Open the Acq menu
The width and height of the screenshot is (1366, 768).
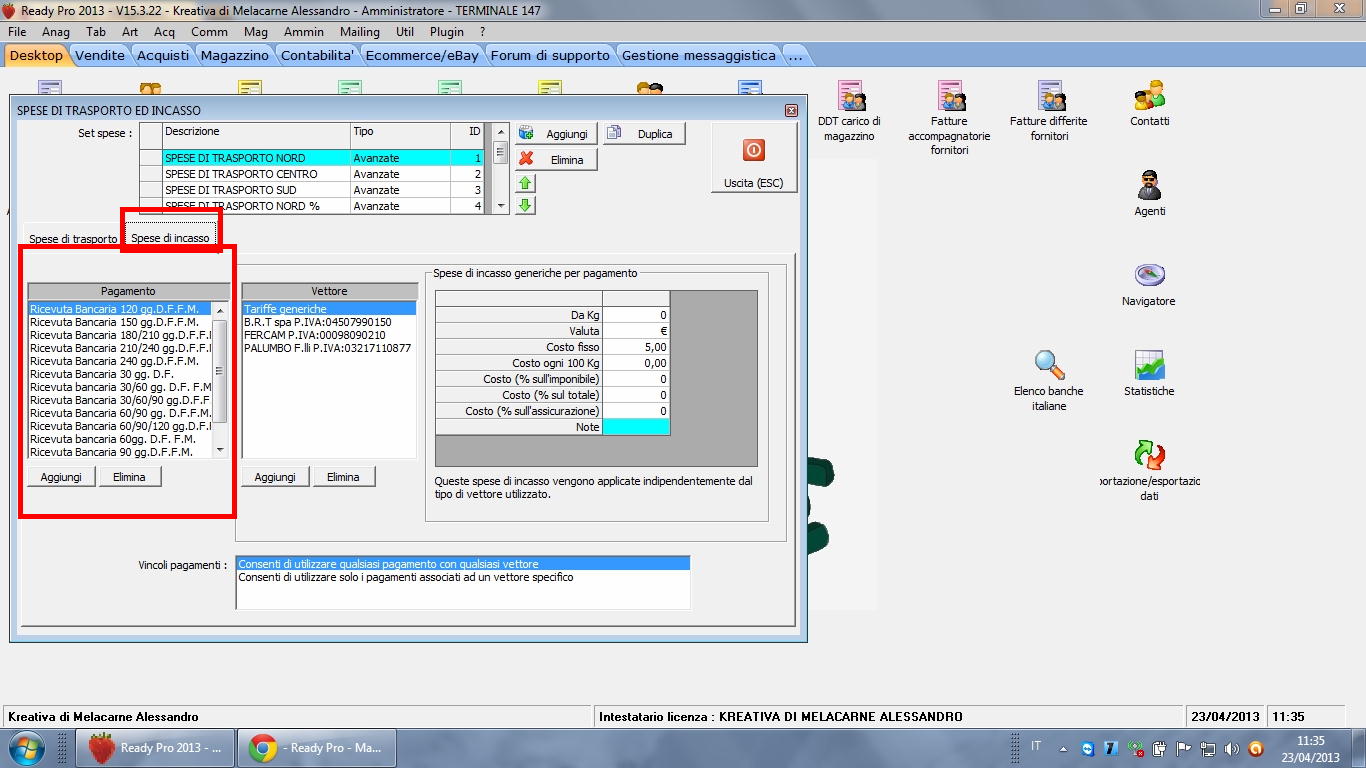tap(164, 32)
